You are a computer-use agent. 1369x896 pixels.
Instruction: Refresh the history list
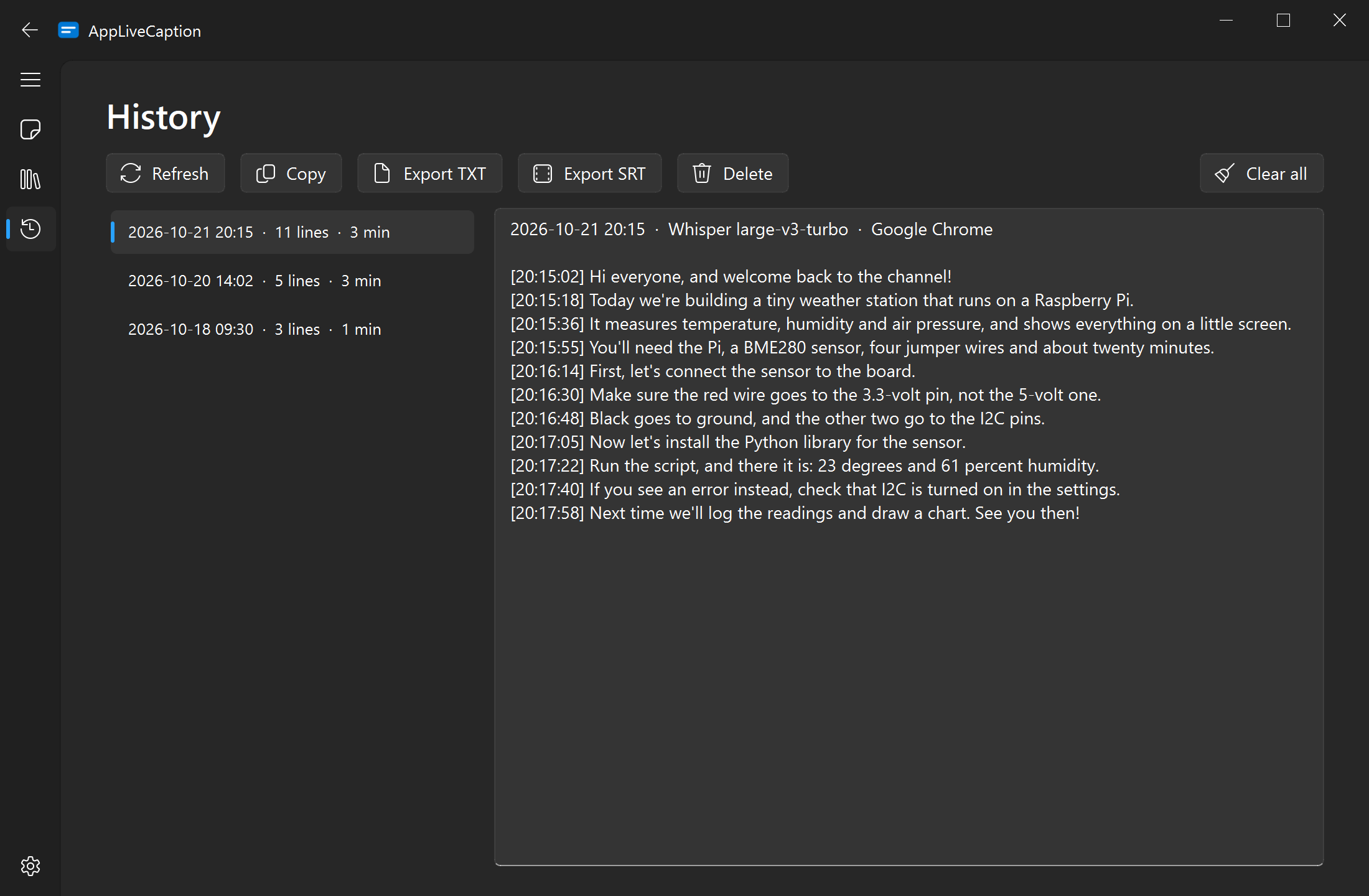165,173
